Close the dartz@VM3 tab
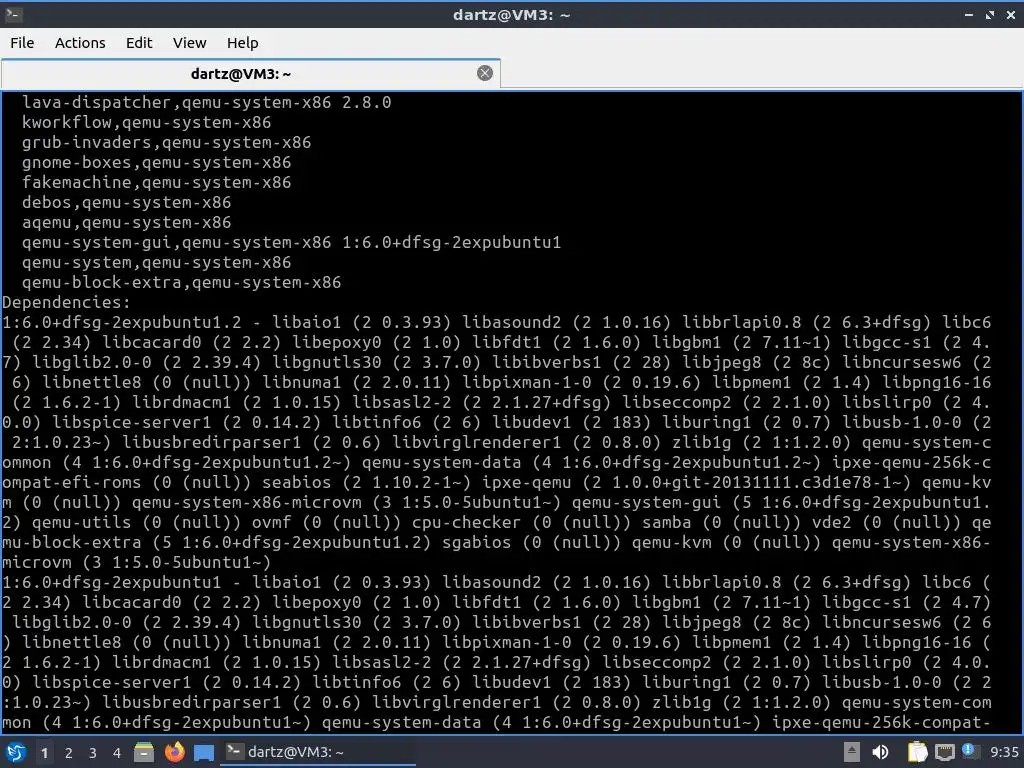Image resolution: width=1024 pixels, height=768 pixels. coord(485,73)
